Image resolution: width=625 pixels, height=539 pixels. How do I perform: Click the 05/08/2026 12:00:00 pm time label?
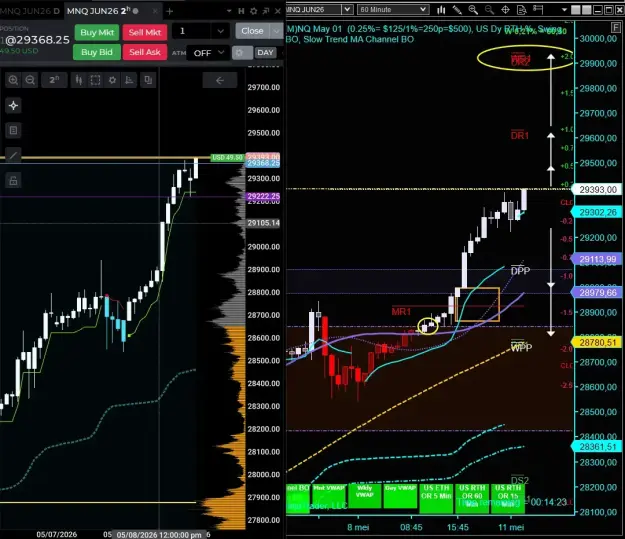(159, 535)
